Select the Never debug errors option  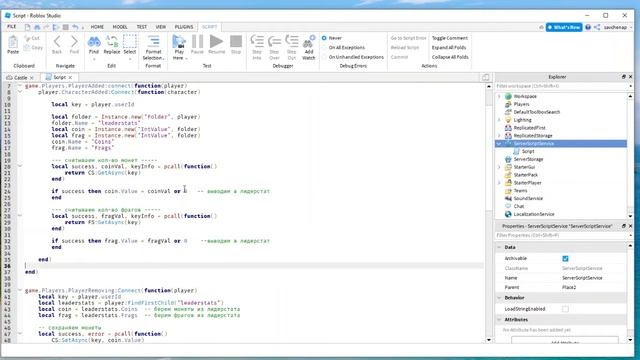point(324,38)
